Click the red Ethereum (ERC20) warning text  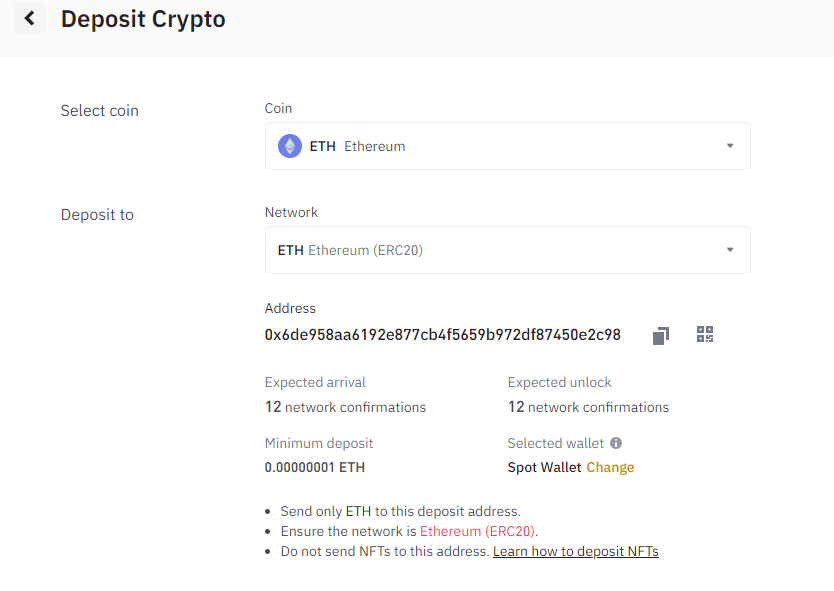coord(477,531)
